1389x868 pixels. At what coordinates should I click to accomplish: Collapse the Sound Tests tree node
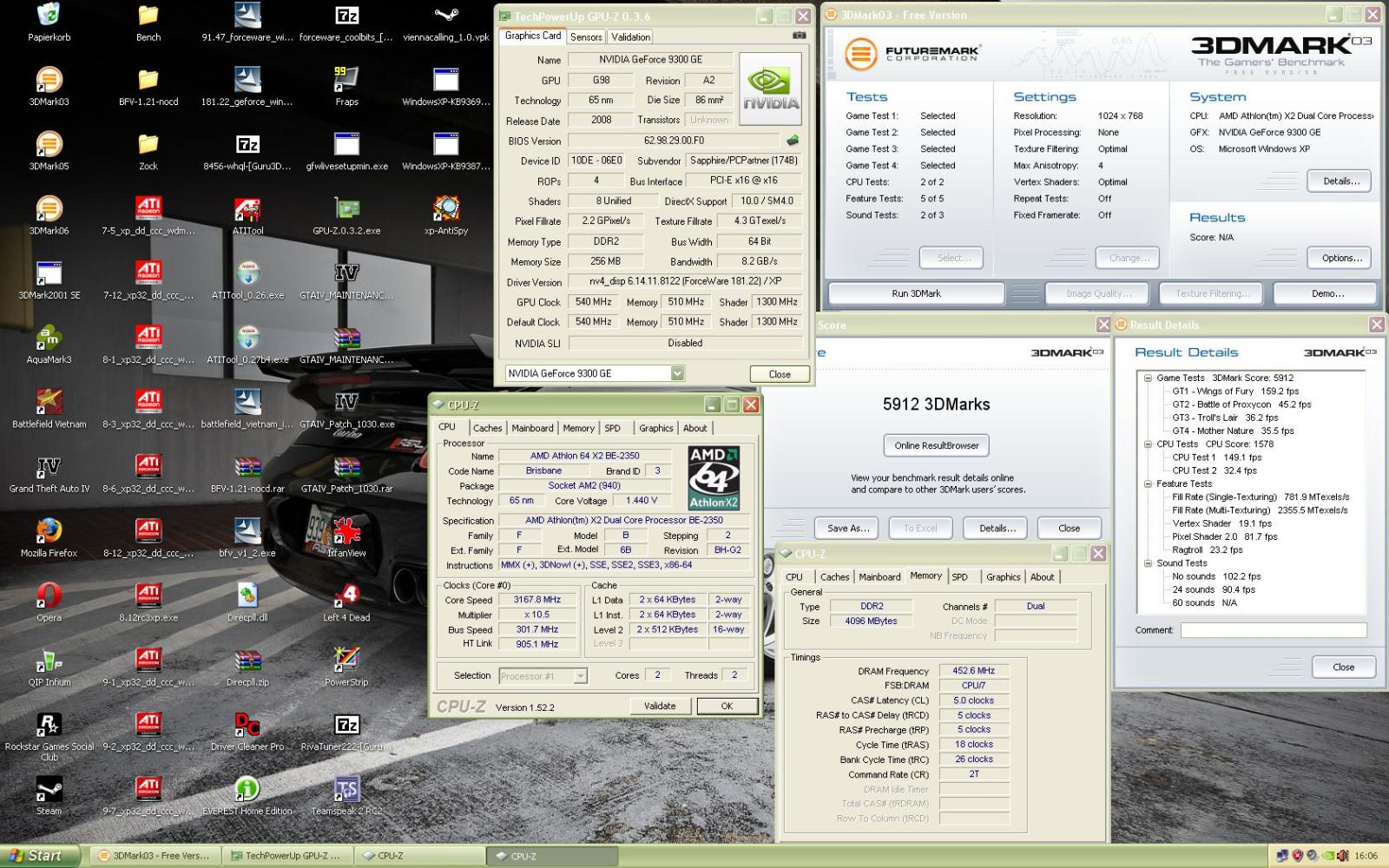coord(1148,563)
